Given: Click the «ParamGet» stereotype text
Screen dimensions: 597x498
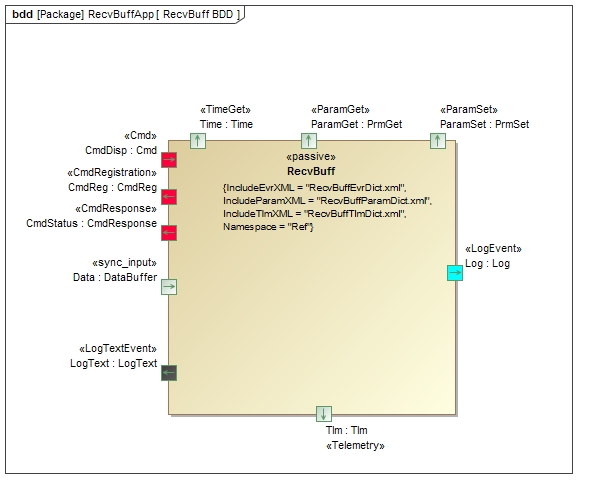Looking at the screenshot, I should coord(340,110).
